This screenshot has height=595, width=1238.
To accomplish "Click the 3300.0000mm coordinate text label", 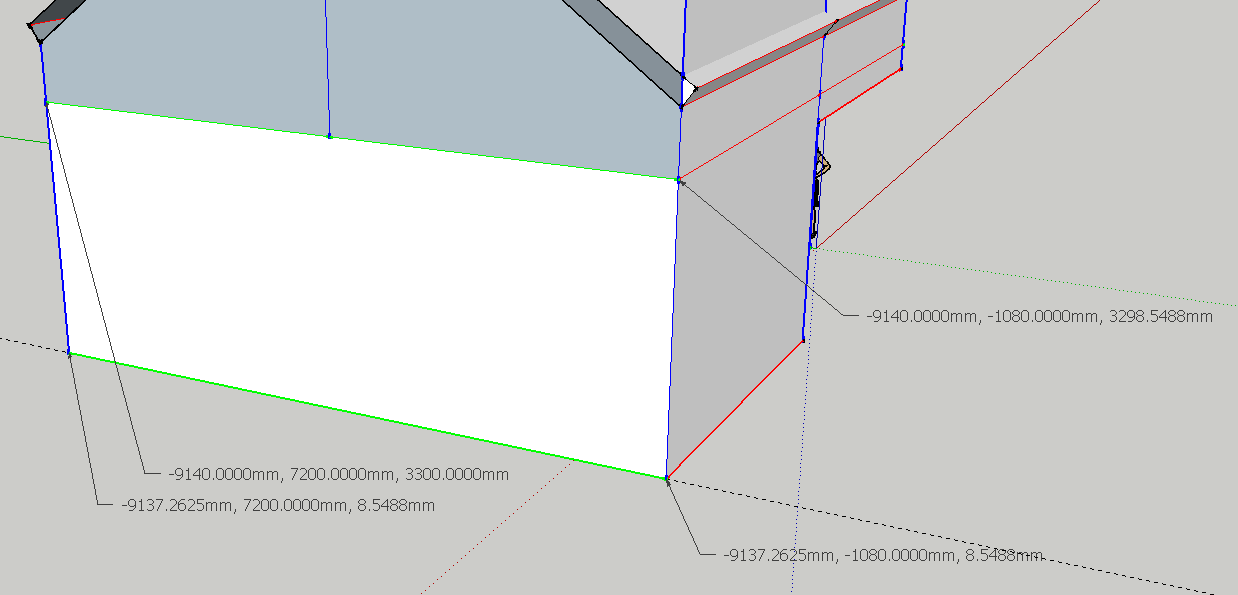I will pos(339,474).
